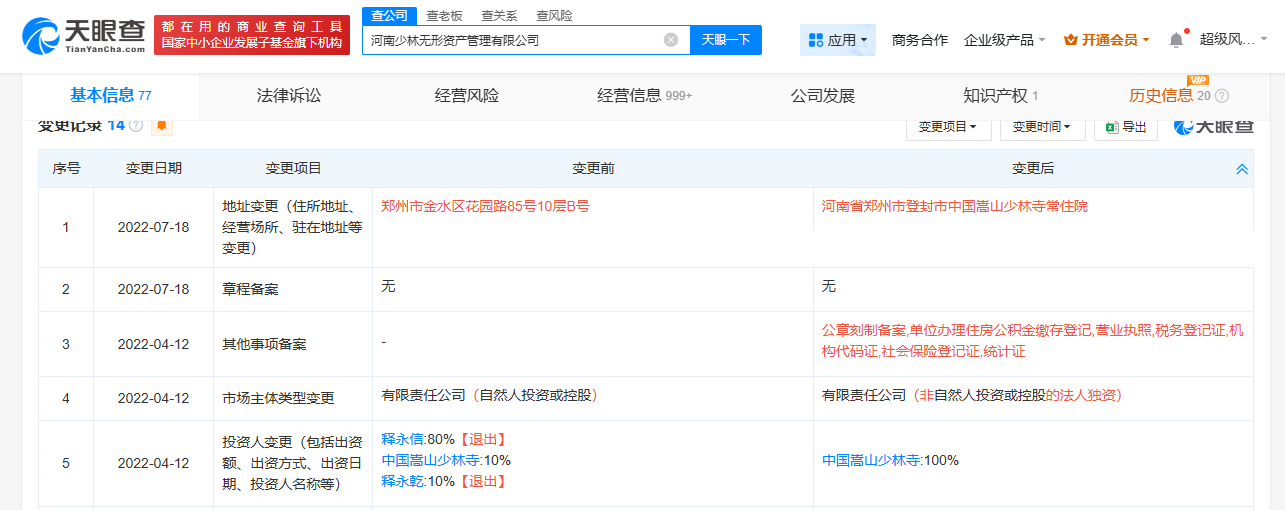Expand the 超级风… user account menu
Image resolution: width=1285 pixels, height=510 pixels.
pyautogui.click(x=1233, y=40)
